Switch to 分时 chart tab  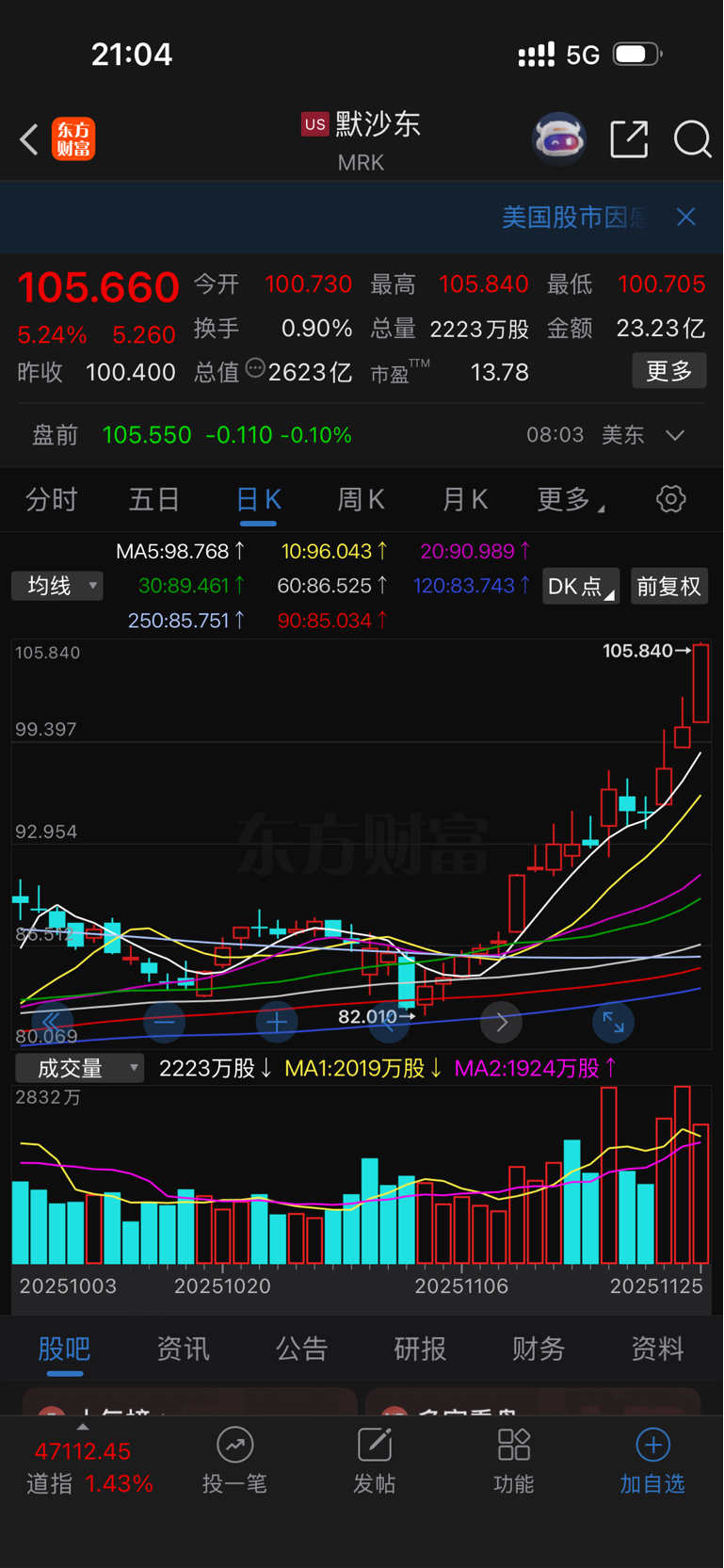[x=52, y=499]
